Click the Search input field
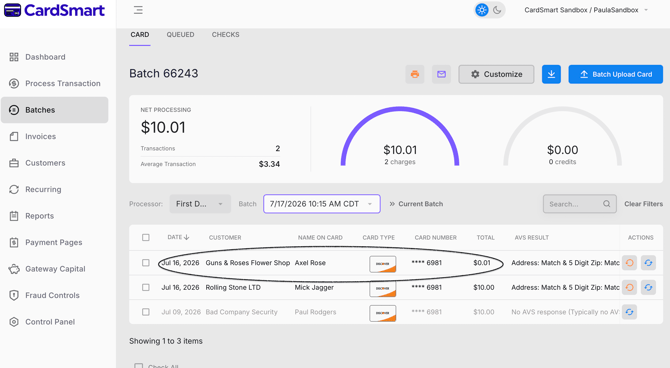This screenshot has height=368, width=670. (x=579, y=204)
